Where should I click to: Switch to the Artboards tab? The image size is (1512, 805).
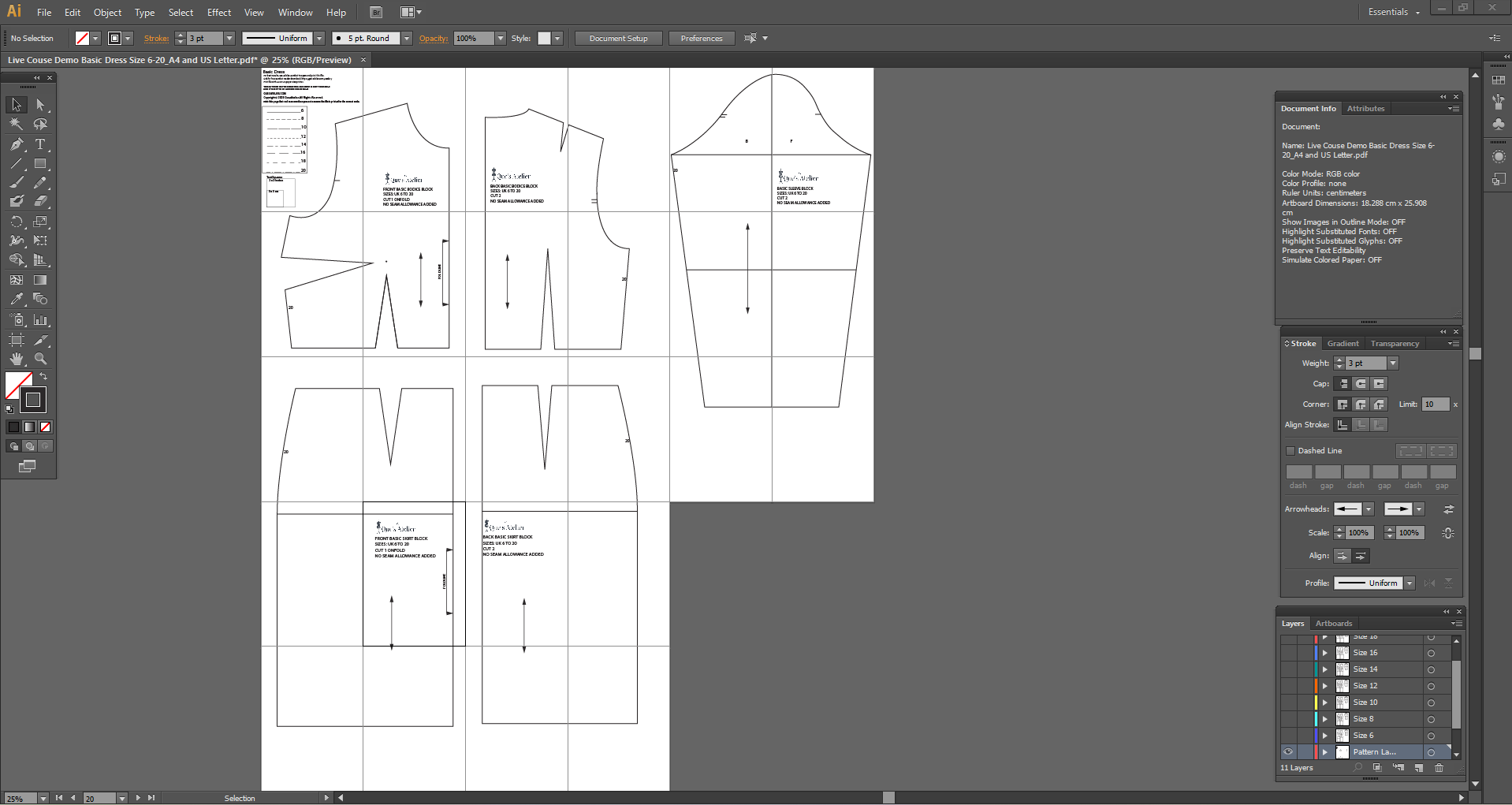(x=1334, y=624)
